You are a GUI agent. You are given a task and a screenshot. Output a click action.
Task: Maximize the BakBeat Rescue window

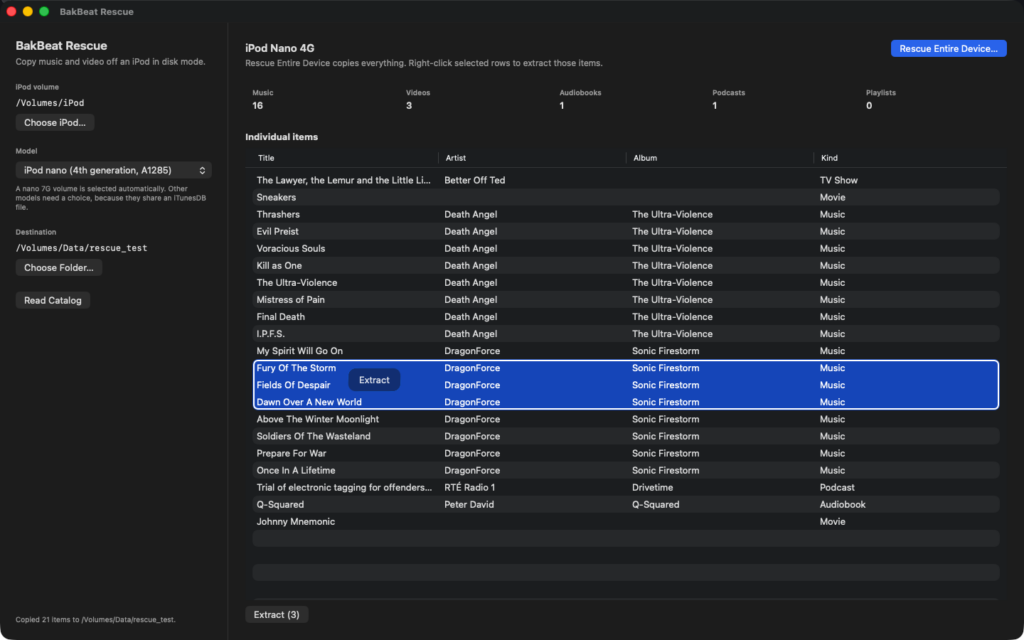[x=44, y=11]
